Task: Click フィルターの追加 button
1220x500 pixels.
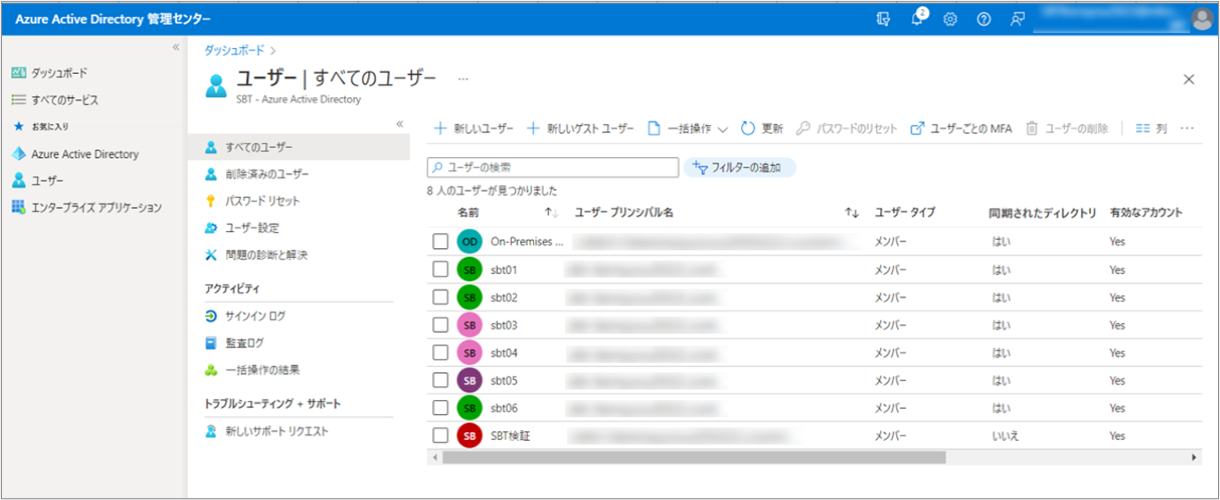Action: (739, 167)
